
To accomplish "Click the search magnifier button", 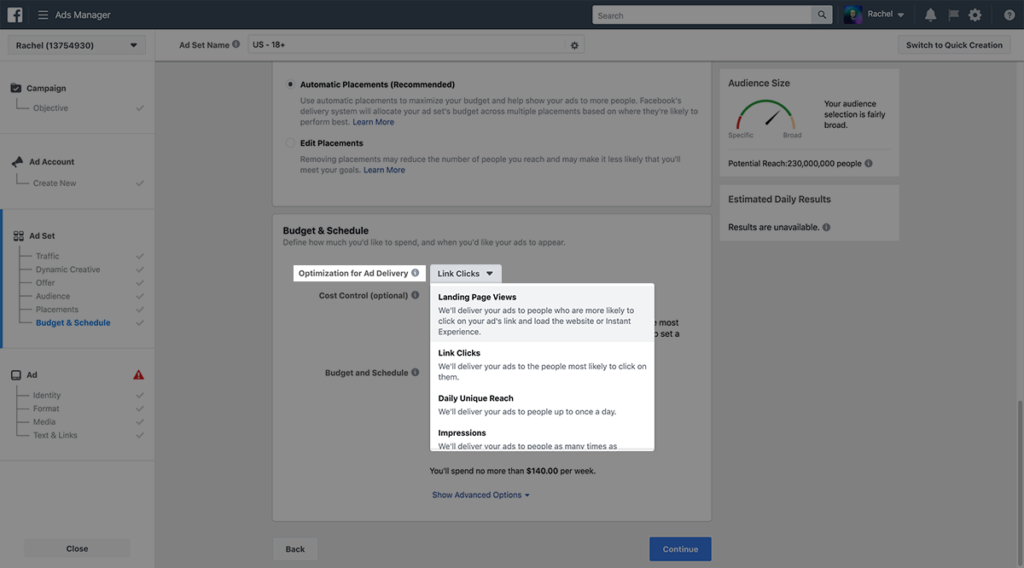I will pos(822,15).
